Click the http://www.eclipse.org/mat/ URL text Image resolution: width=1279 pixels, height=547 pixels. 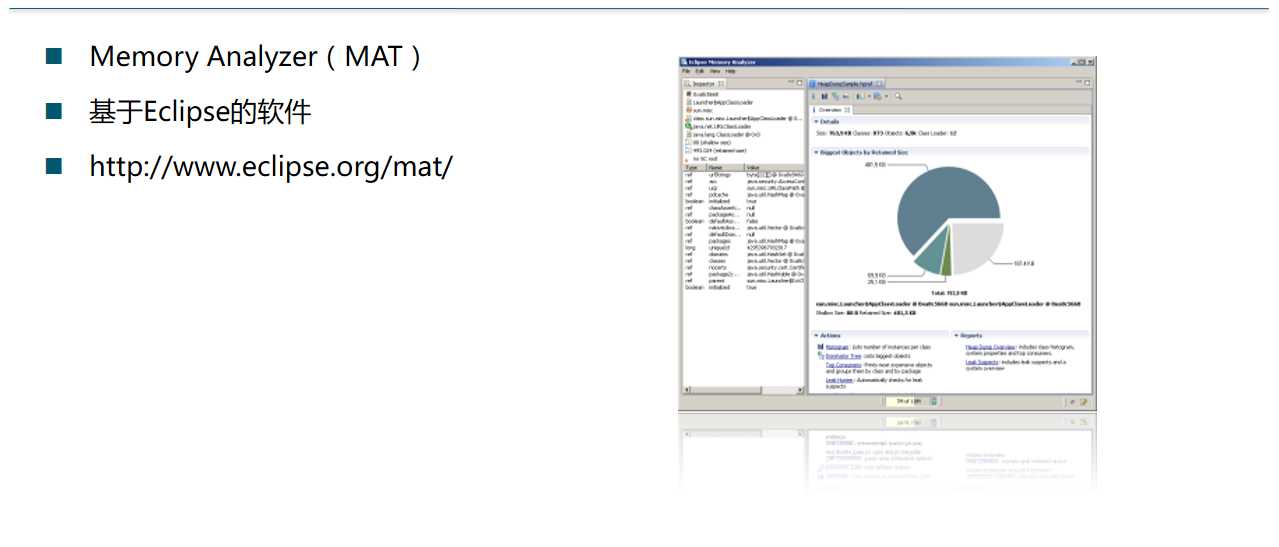(271, 165)
